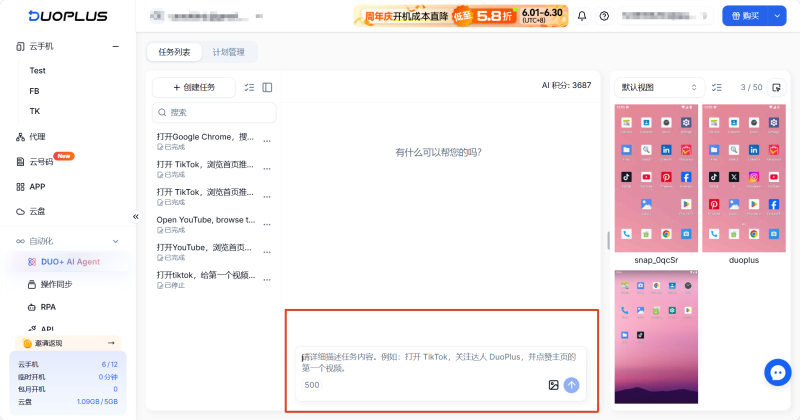Attach an image to the task prompt
Screen dimensions: 800x420
click(x=554, y=385)
